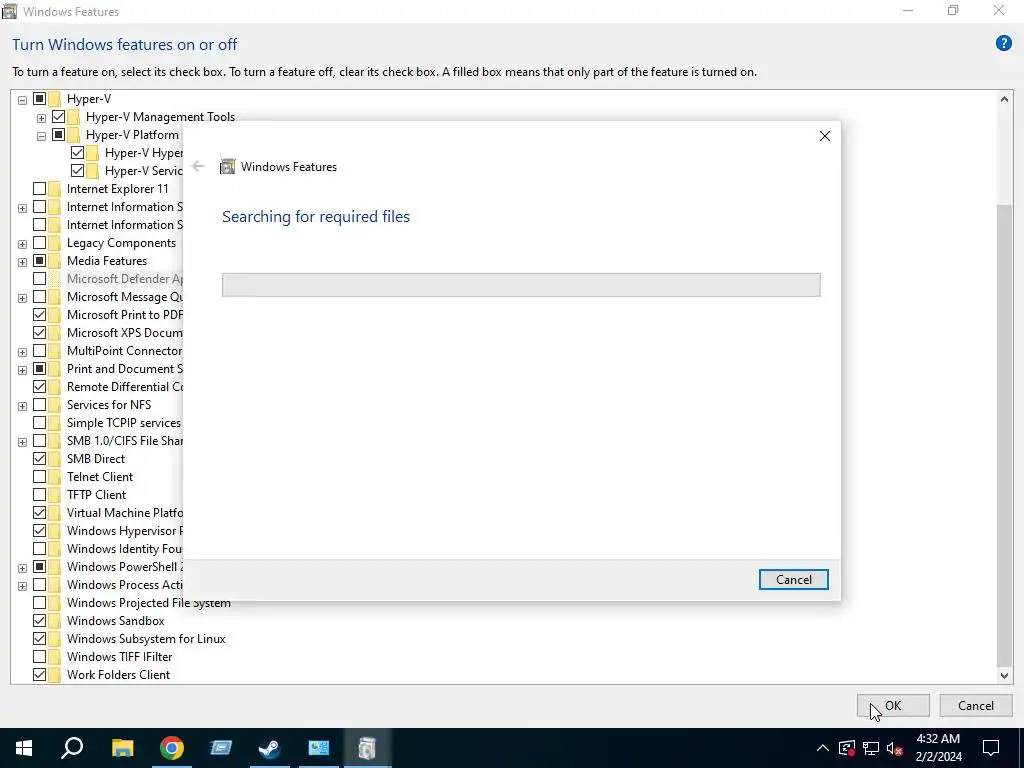Enable Telnet Client checkbox
This screenshot has width=1024, height=768.
[x=39, y=477]
